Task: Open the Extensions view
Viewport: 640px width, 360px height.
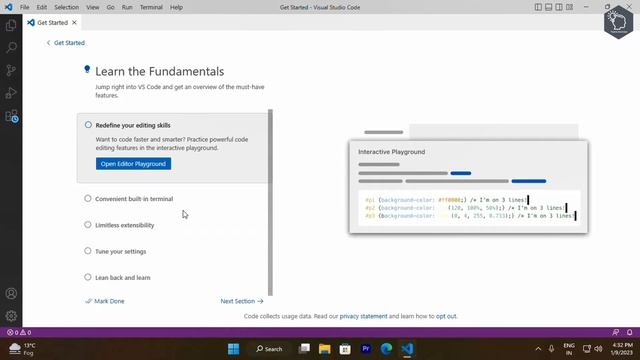Action: click(11, 116)
